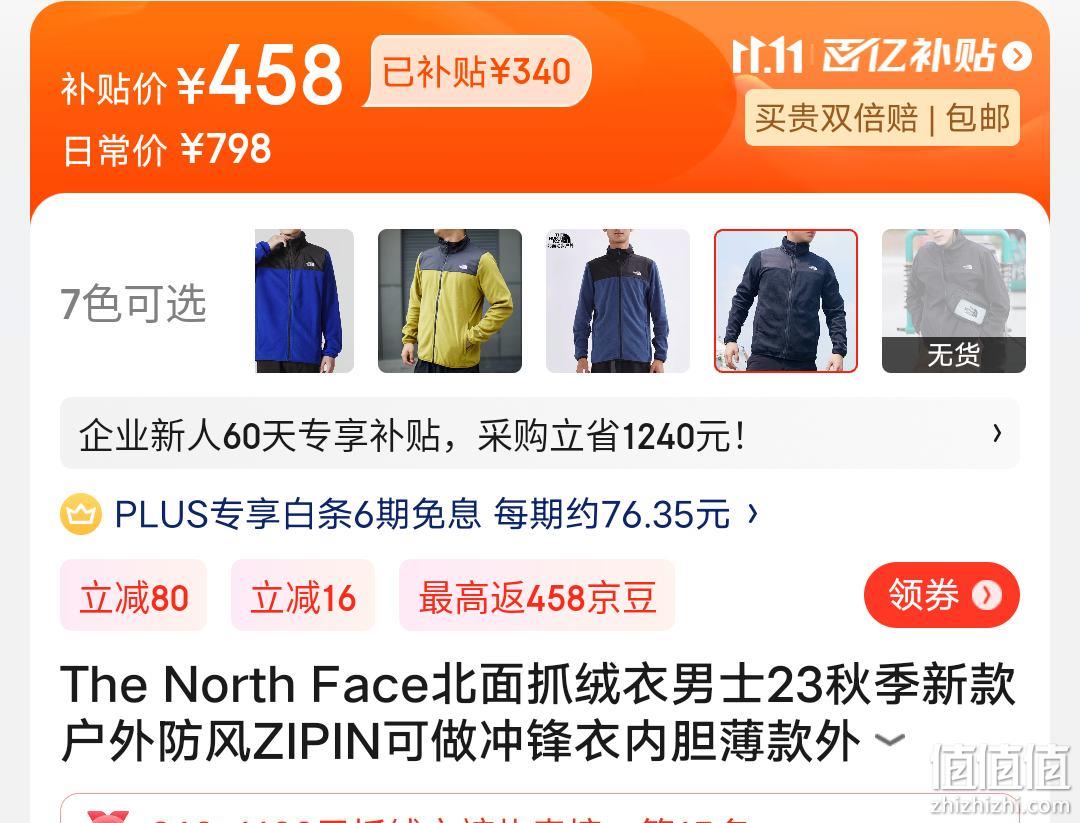The height and width of the screenshot is (823, 1080).
Task: Tap the out-of-stock 无货 jacket thumbnail
Action: click(954, 301)
